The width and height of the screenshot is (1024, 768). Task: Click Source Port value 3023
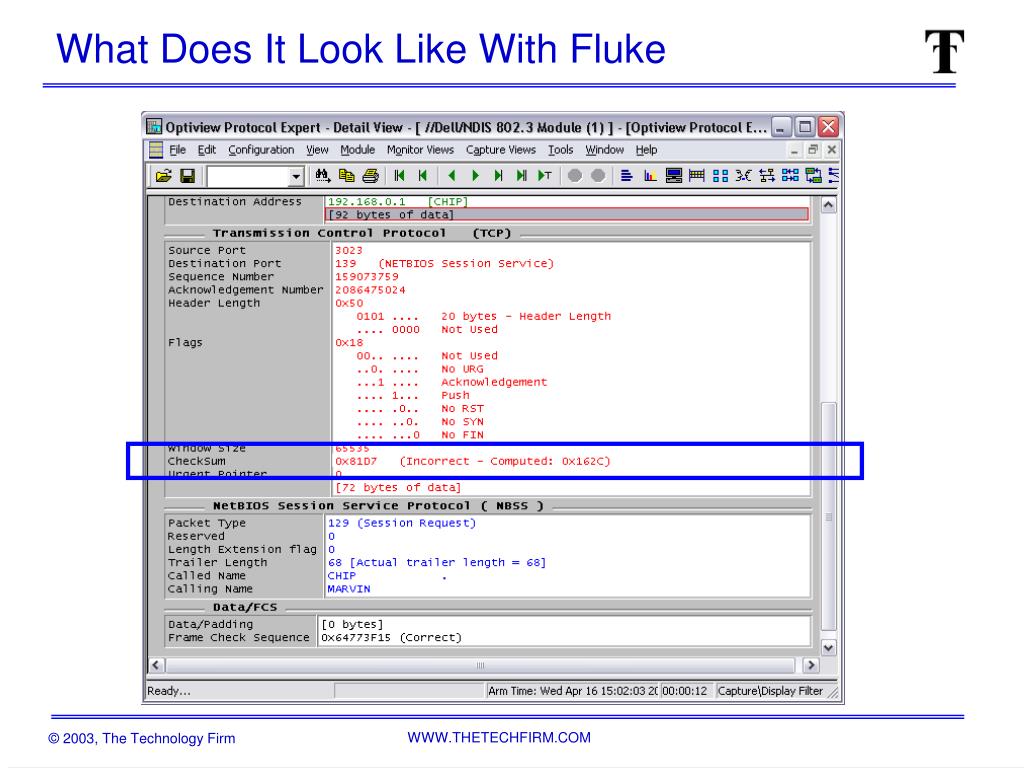pyautogui.click(x=349, y=250)
